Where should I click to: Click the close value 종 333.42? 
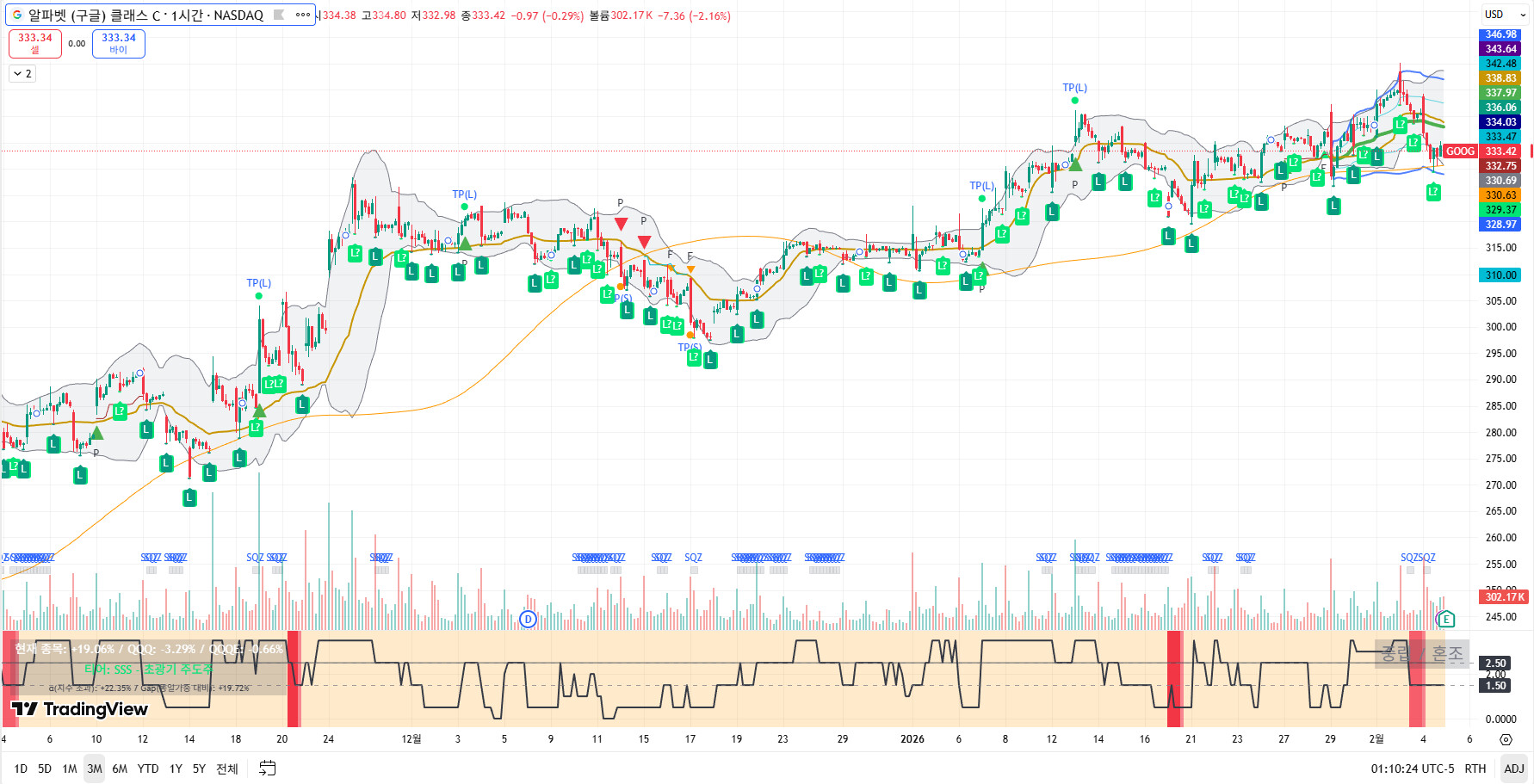pos(483,15)
